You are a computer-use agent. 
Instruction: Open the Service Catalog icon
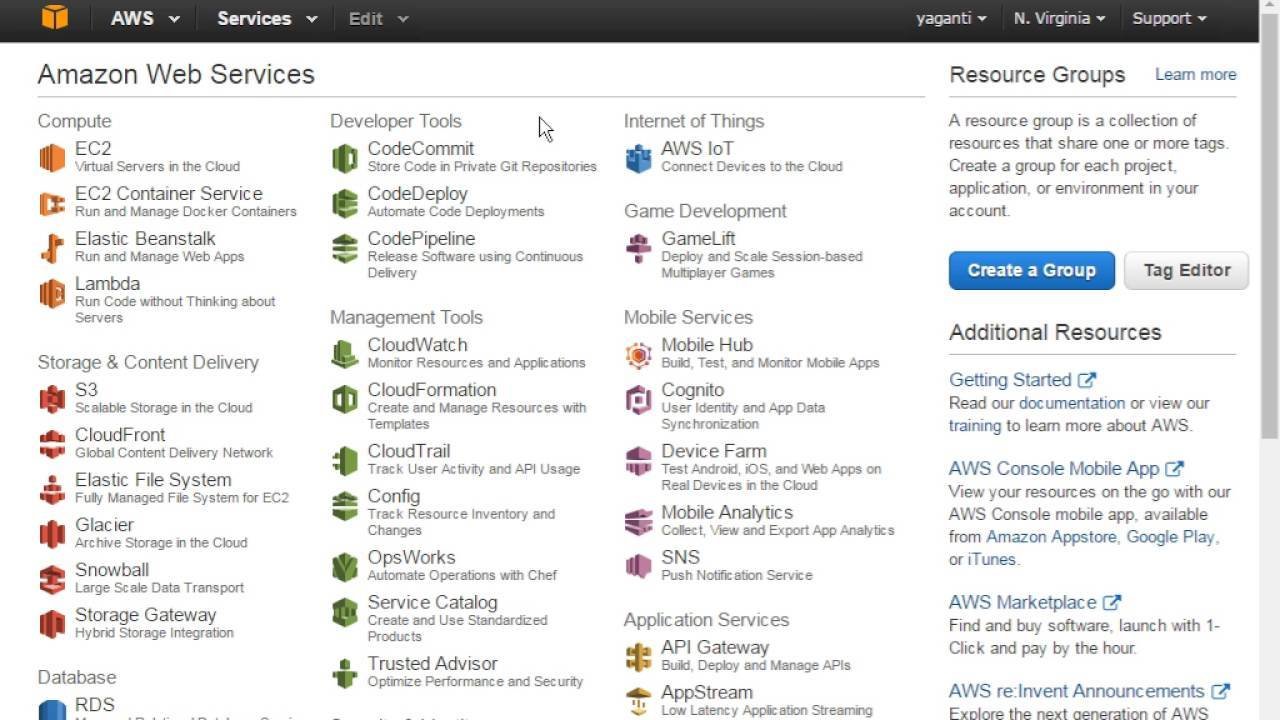pos(345,612)
